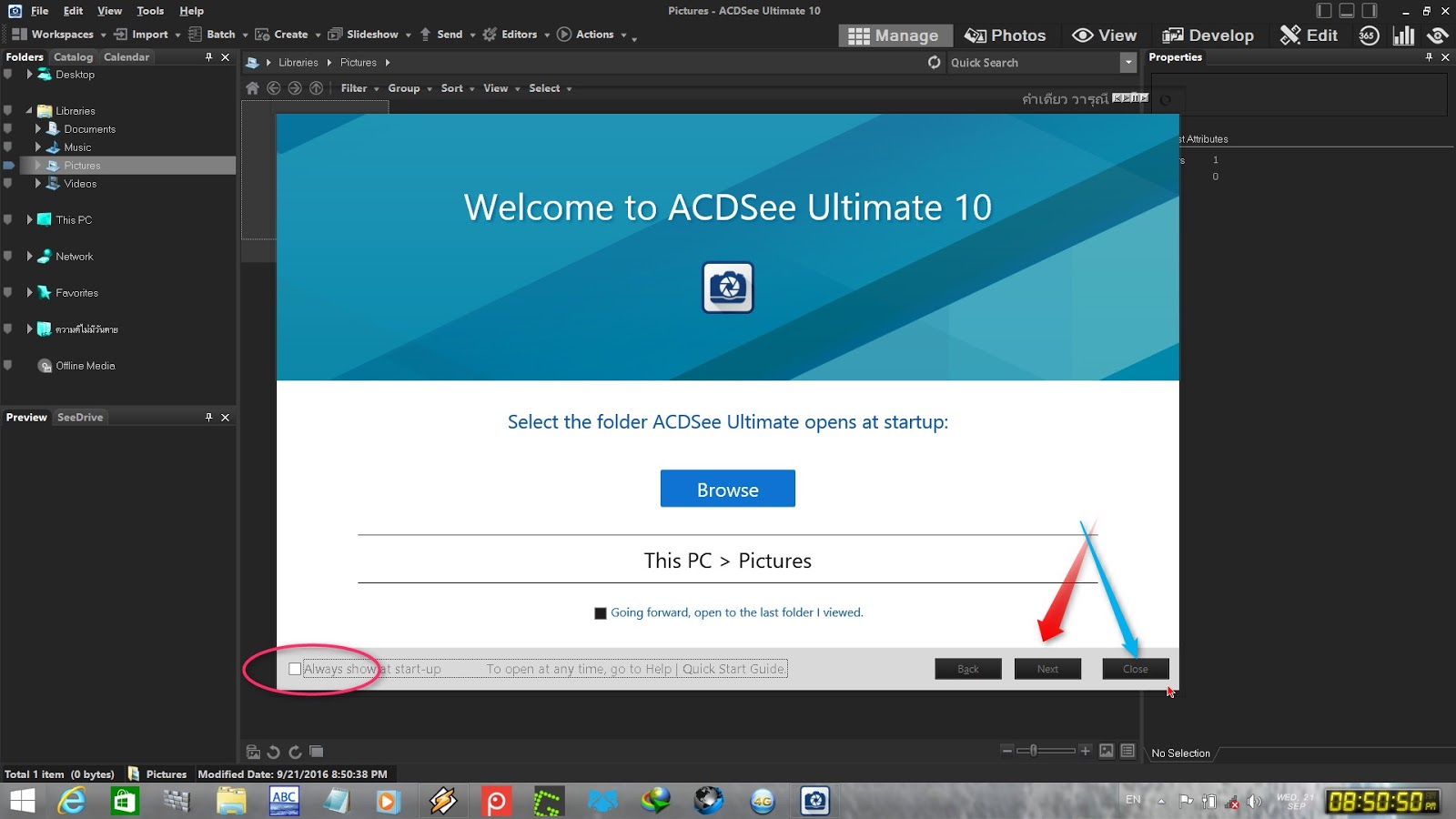Image resolution: width=1456 pixels, height=819 pixels.
Task: Click the Close button in welcome dialog
Action: click(1136, 669)
